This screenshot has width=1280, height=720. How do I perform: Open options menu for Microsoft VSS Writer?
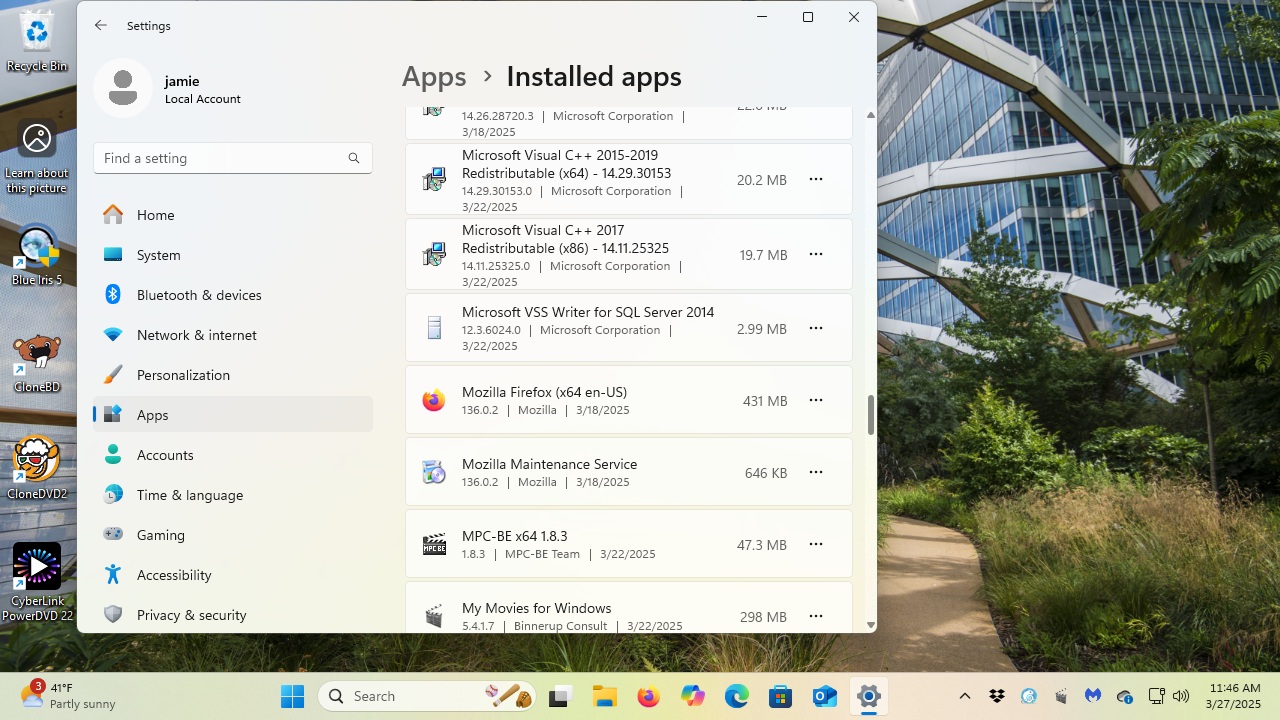click(816, 328)
